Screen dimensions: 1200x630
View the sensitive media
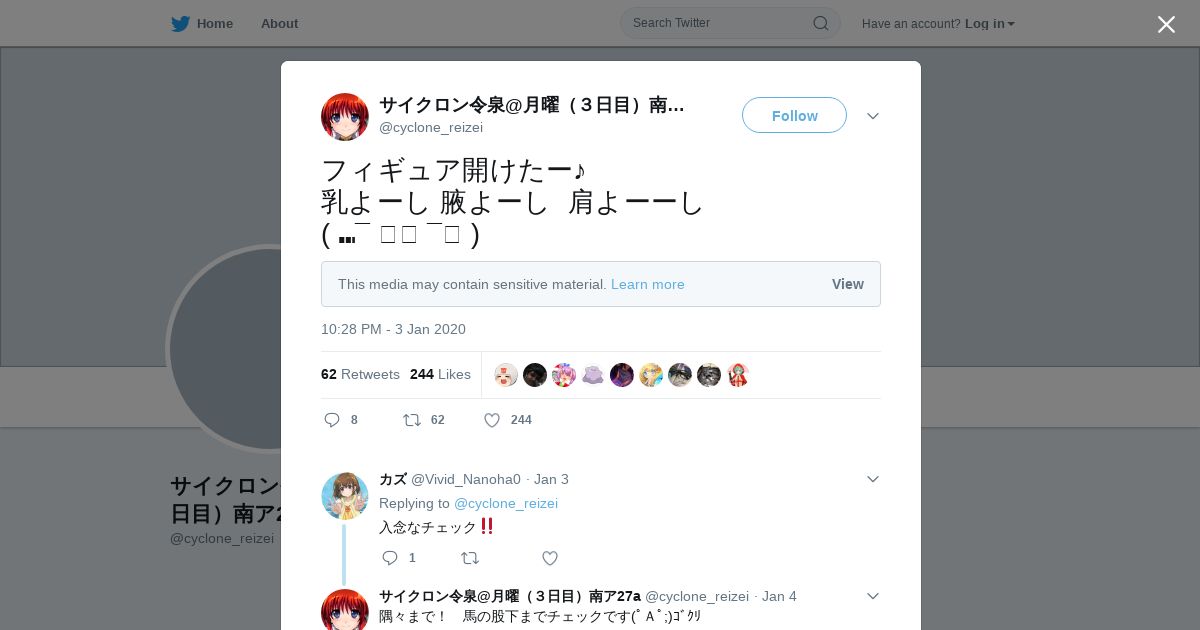(x=848, y=284)
